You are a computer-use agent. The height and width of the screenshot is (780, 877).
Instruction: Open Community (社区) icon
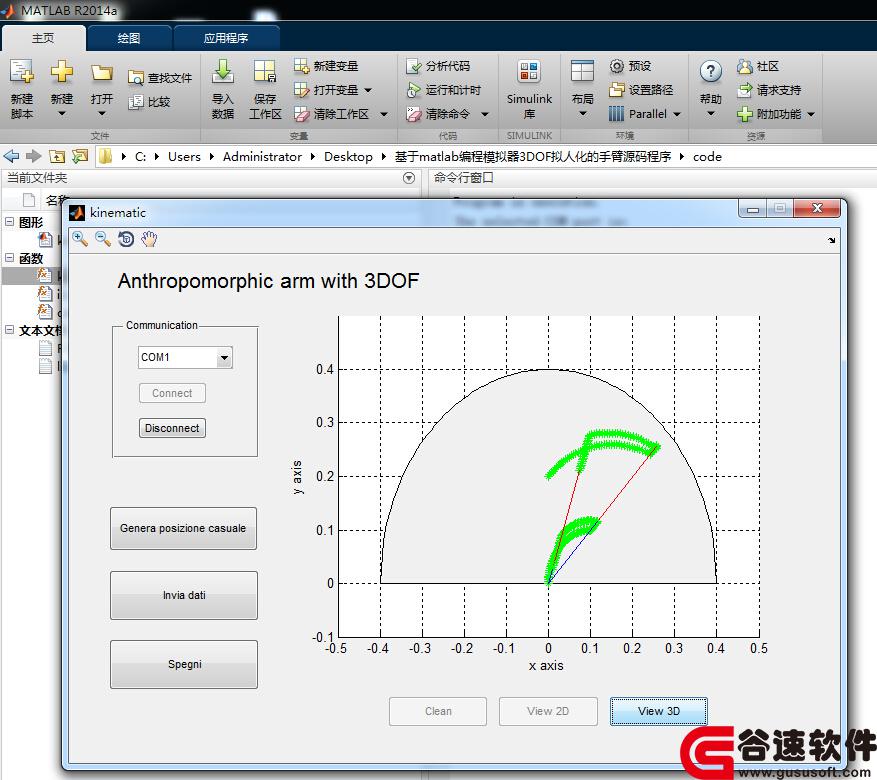744,66
